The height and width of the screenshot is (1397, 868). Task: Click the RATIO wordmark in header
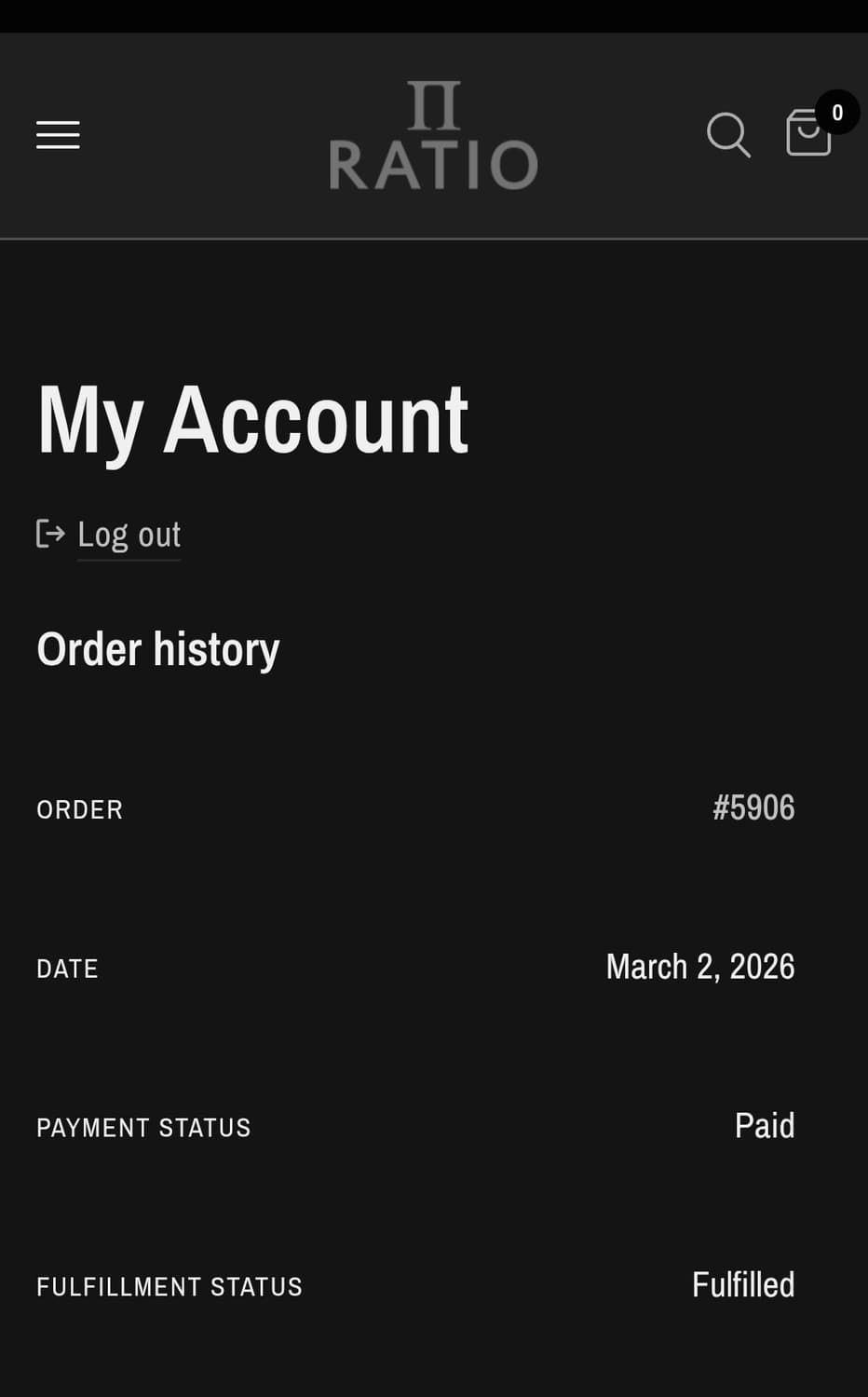tap(433, 165)
